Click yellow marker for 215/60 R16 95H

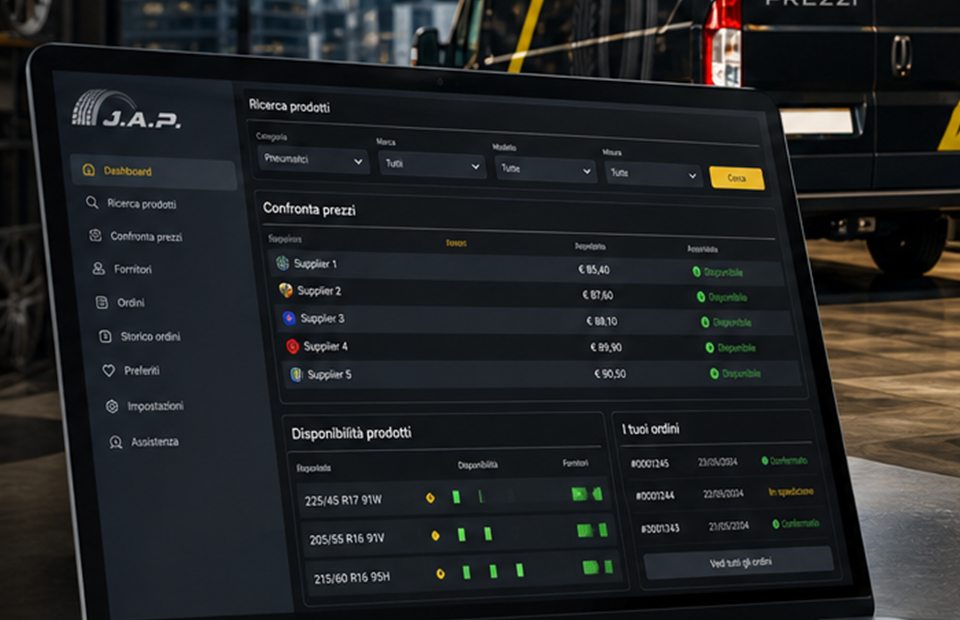click(x=440, y=573)
